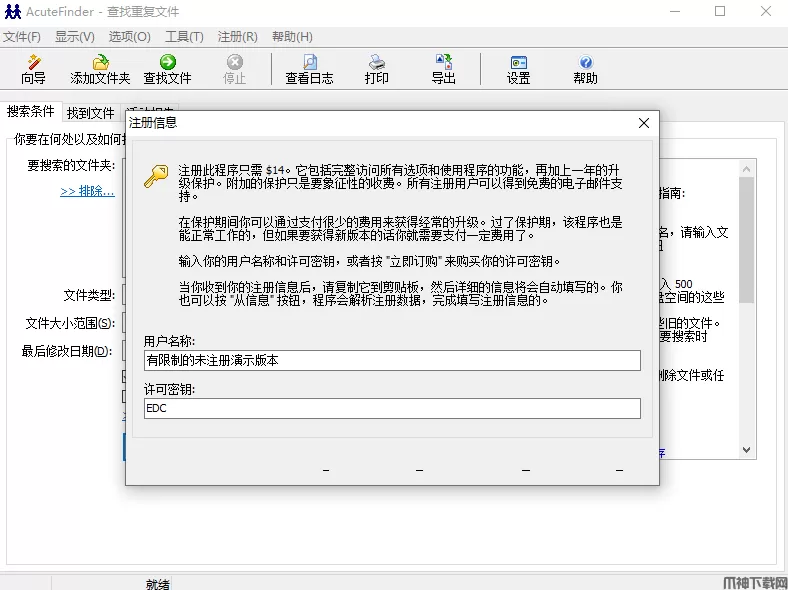Click the ">> 排除..." link
The width and height of the screenshot is (788, 590).
click(87, 191)
